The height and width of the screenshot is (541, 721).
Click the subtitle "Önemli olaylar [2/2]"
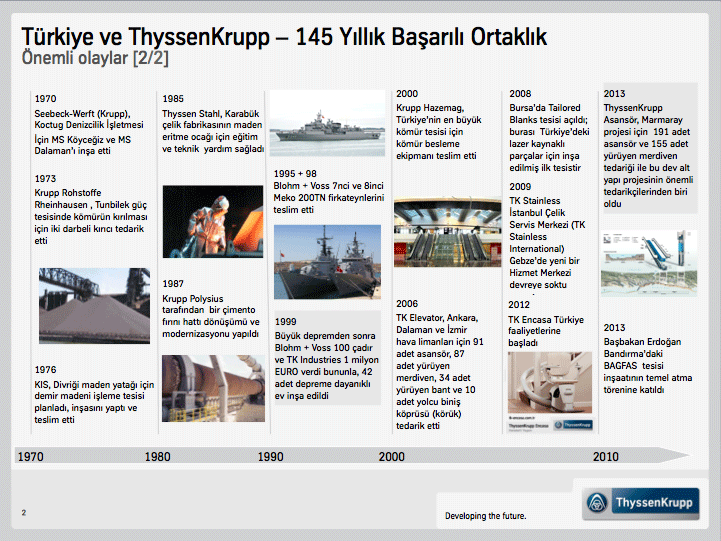point(95,58)
